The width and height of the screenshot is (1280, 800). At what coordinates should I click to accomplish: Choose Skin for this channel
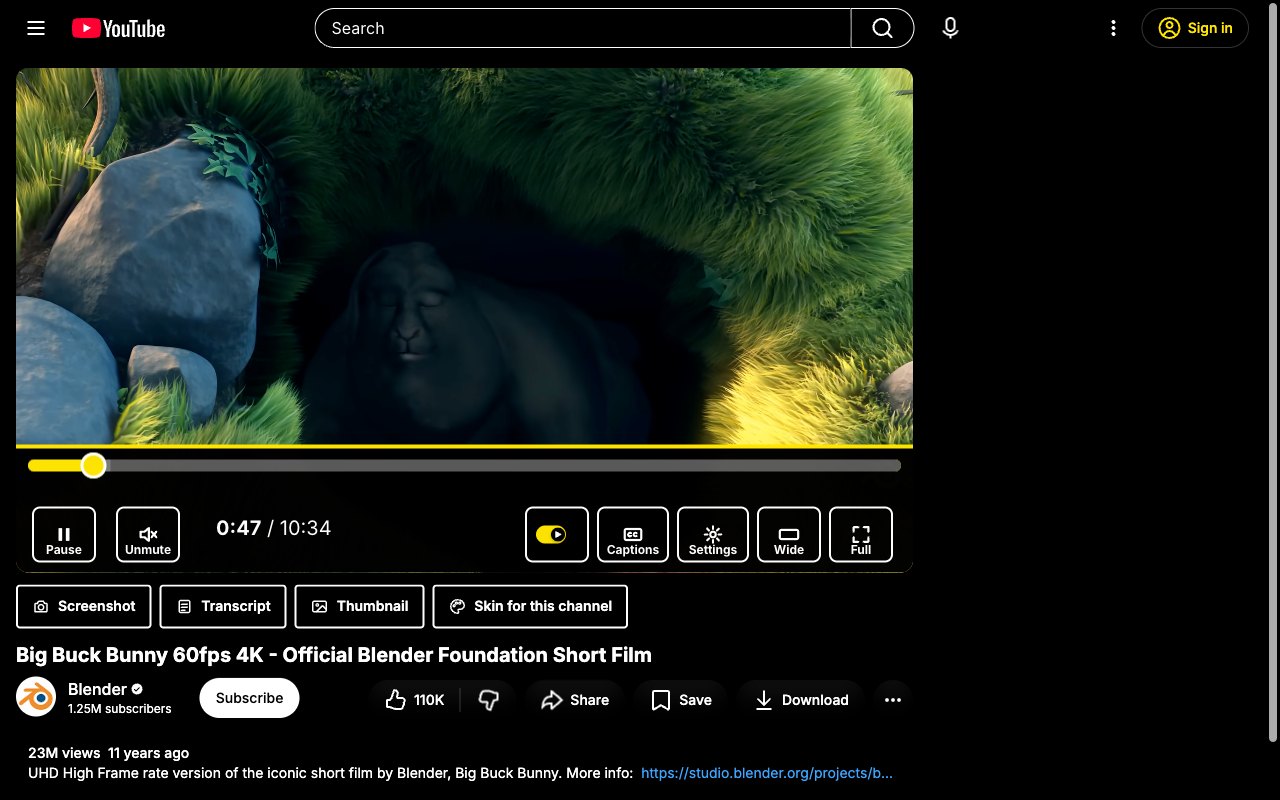(530, 606)
